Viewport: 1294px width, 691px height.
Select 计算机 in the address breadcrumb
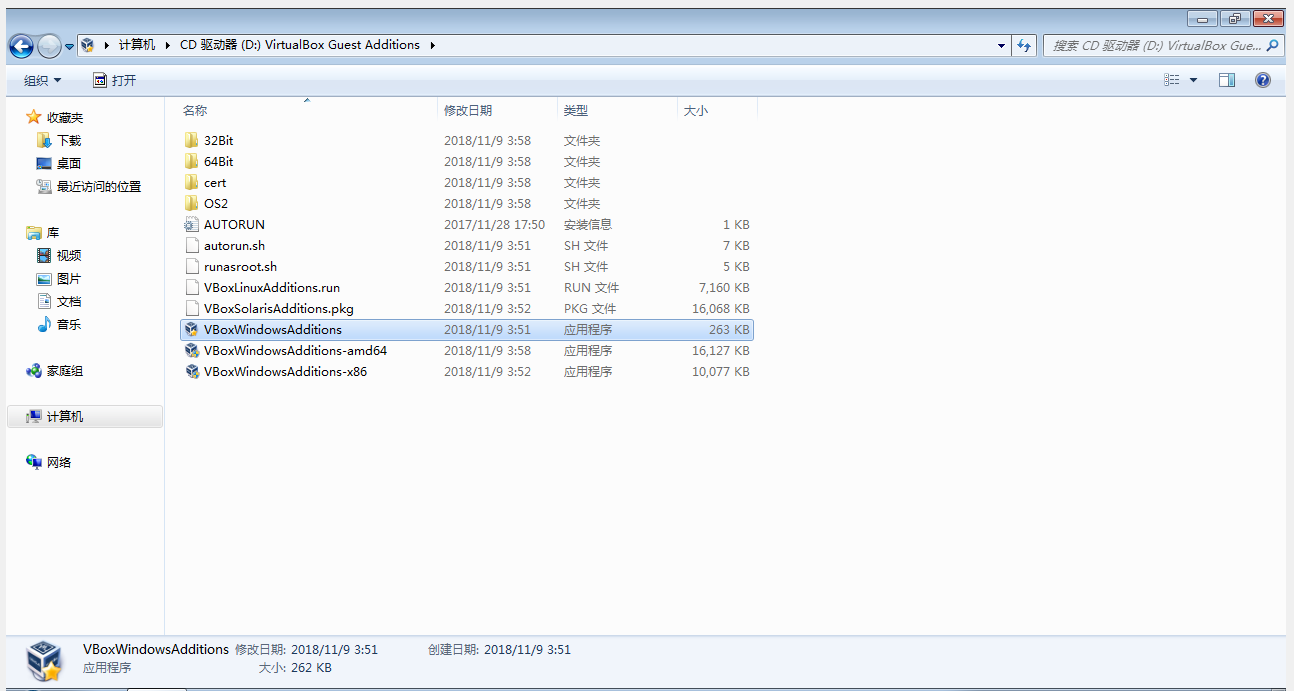click(137, 45)
